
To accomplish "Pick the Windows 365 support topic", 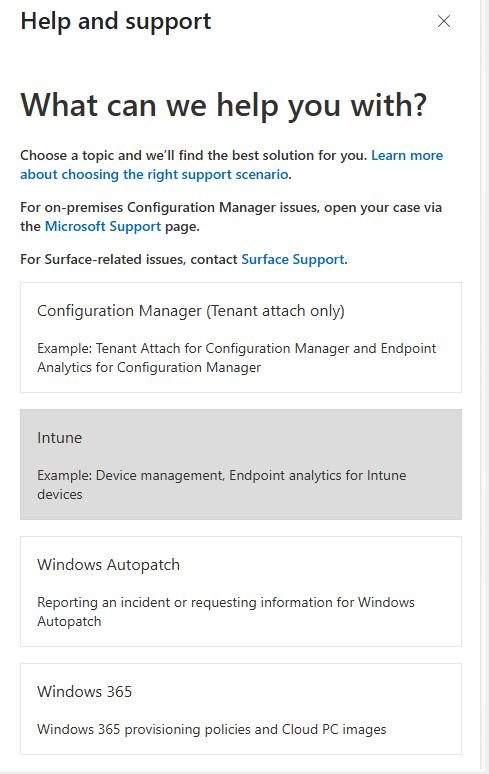I will coord(241,709).
